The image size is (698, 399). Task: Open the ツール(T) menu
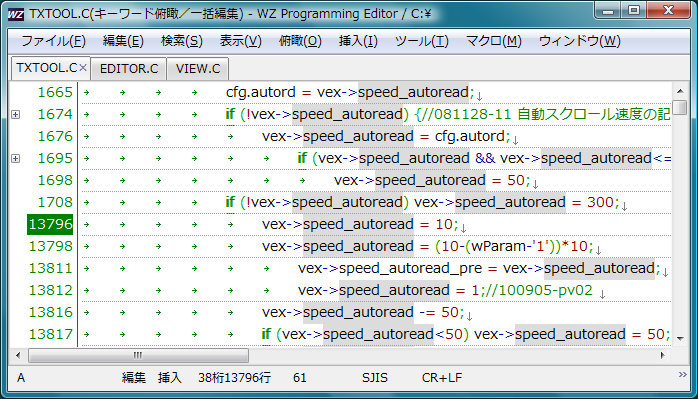422,41
